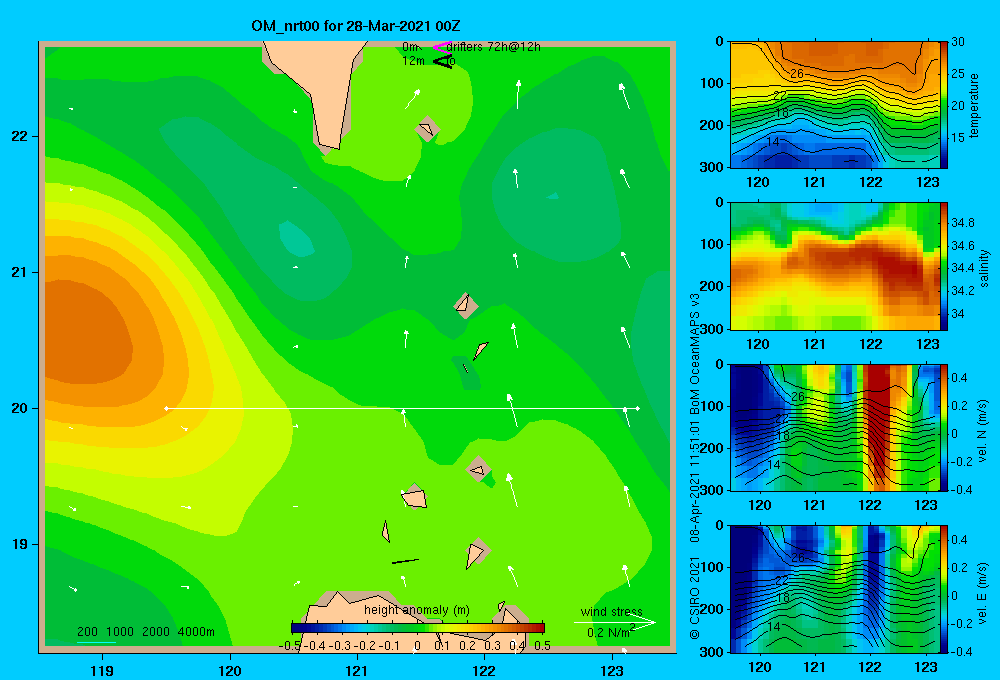Select the east endpoint diamond of section line
Screen dimensions: 1000x680
(x=638, y=408)
